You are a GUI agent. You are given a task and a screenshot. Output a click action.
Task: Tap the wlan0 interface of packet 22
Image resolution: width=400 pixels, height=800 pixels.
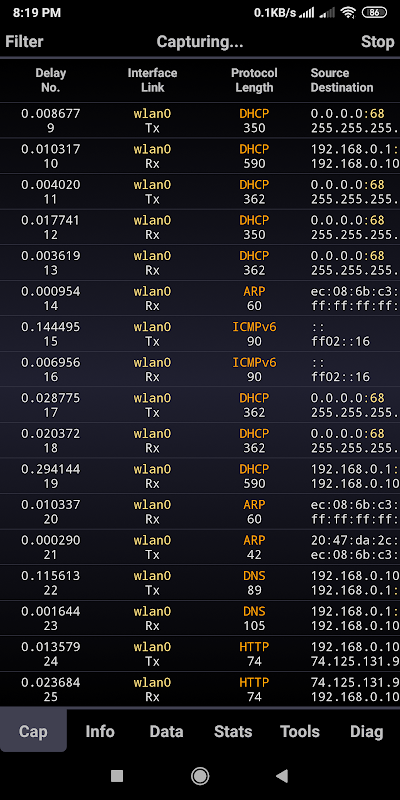click(152, 576)
